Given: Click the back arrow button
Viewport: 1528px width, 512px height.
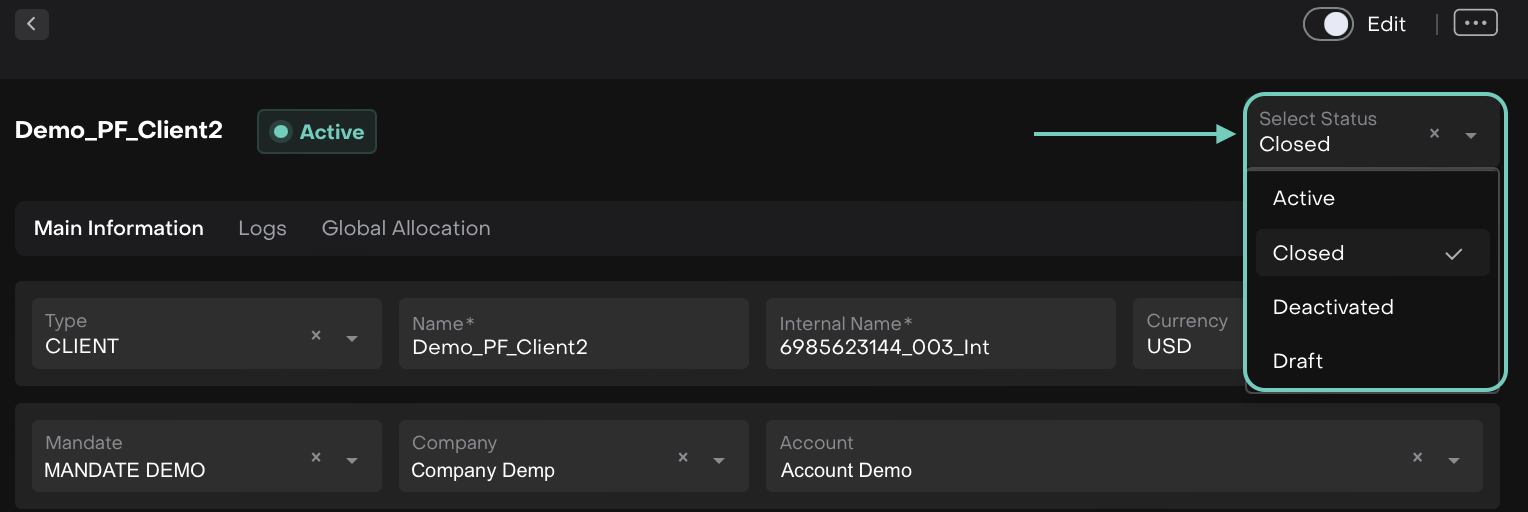Looking at the screenshot, I should pos(32,24).
